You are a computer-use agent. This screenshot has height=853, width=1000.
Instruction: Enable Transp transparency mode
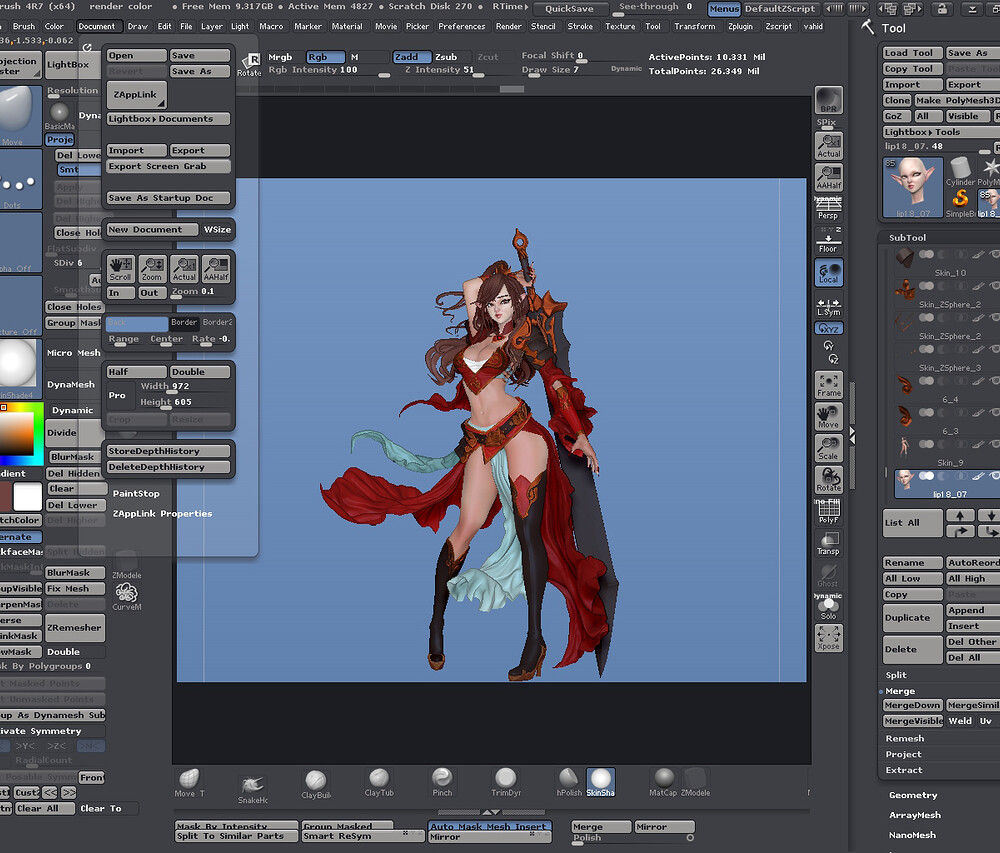point(828,543)
